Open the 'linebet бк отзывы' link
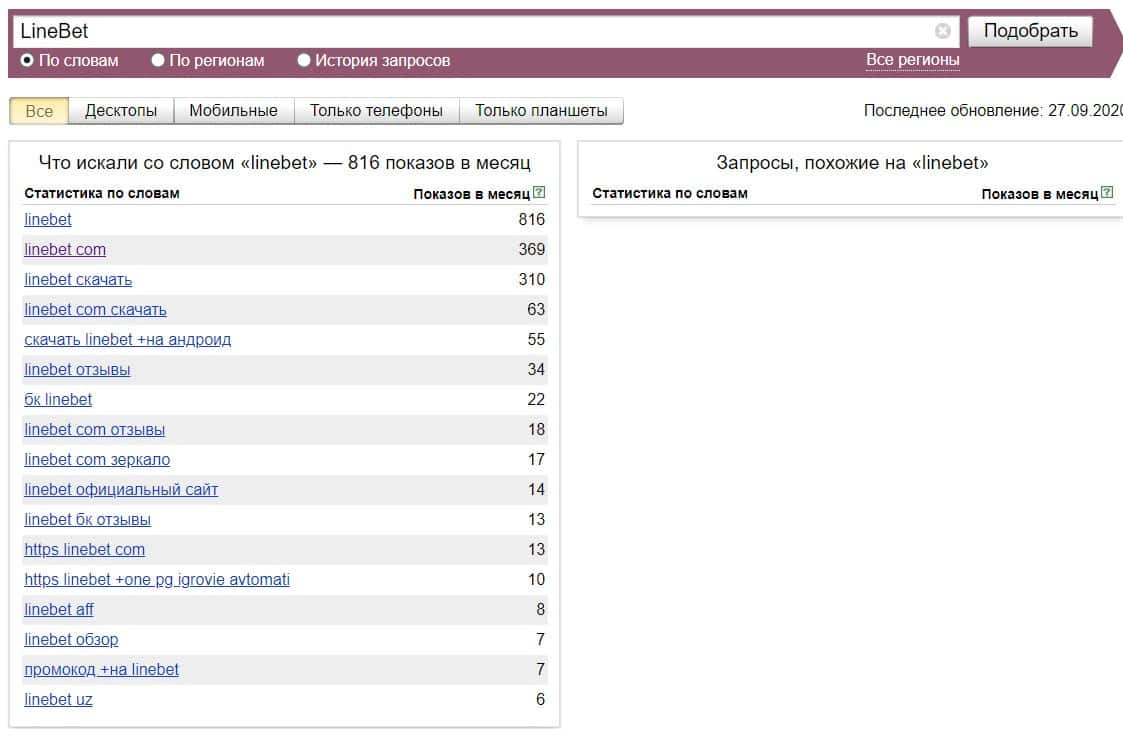 coord(87,520)
